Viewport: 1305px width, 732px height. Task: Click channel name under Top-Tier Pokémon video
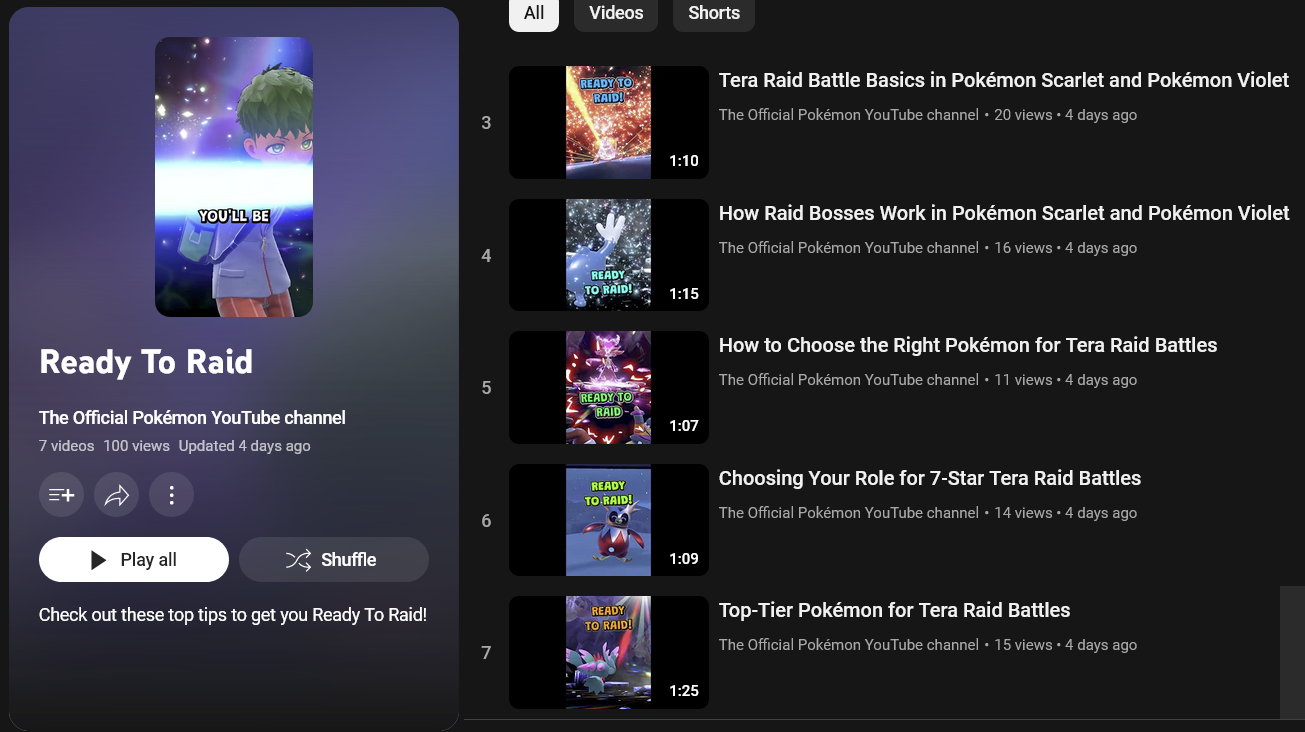pyautogui.click(x=849, y=645)
